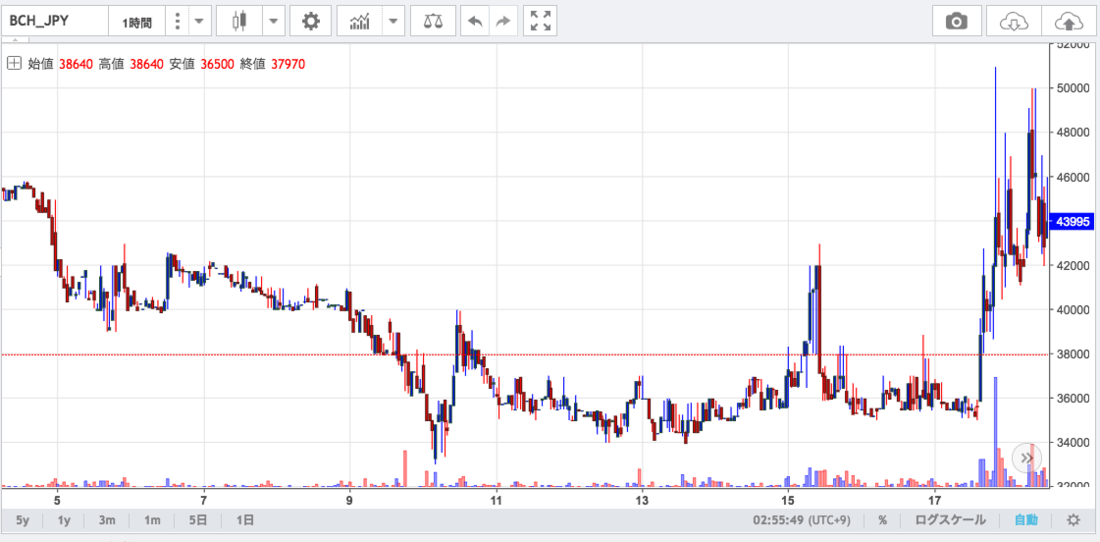Open the three-dot interval options menu
Viewport: 1100px width, 542px height.
coord(177,21)
